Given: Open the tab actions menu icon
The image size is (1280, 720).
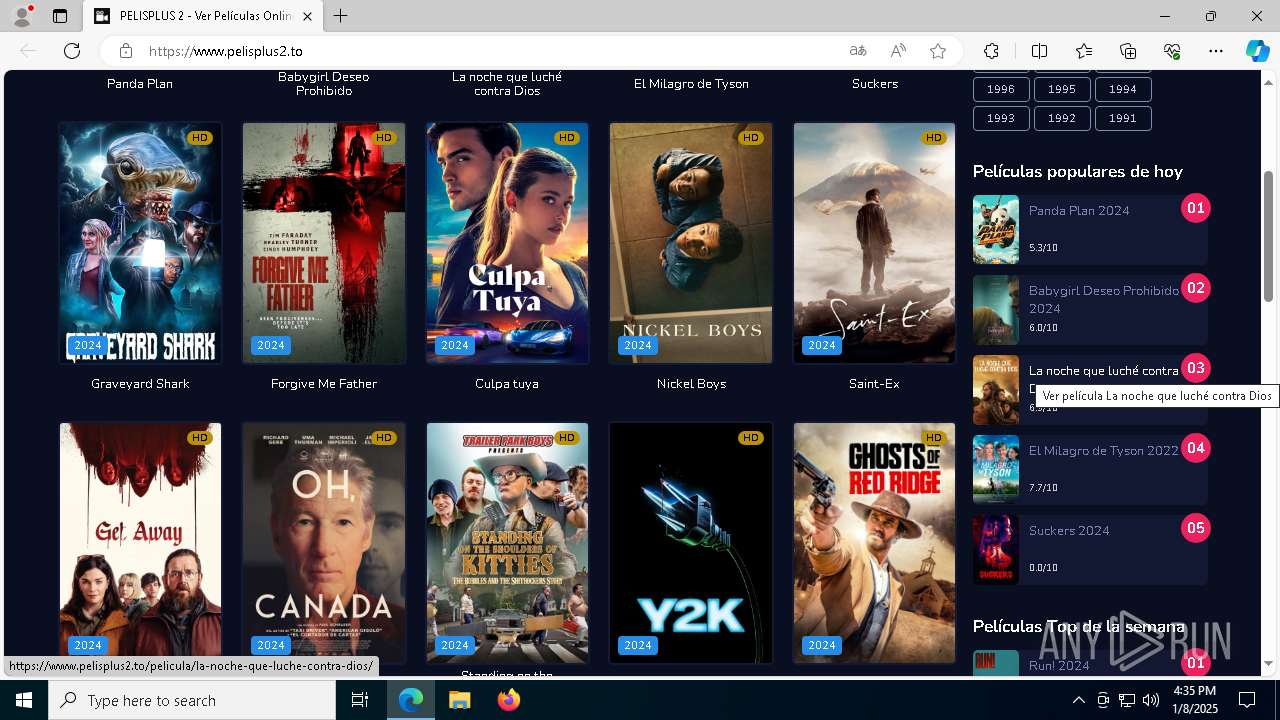Looking at the screenshot, I should click(x=60, y=16).
